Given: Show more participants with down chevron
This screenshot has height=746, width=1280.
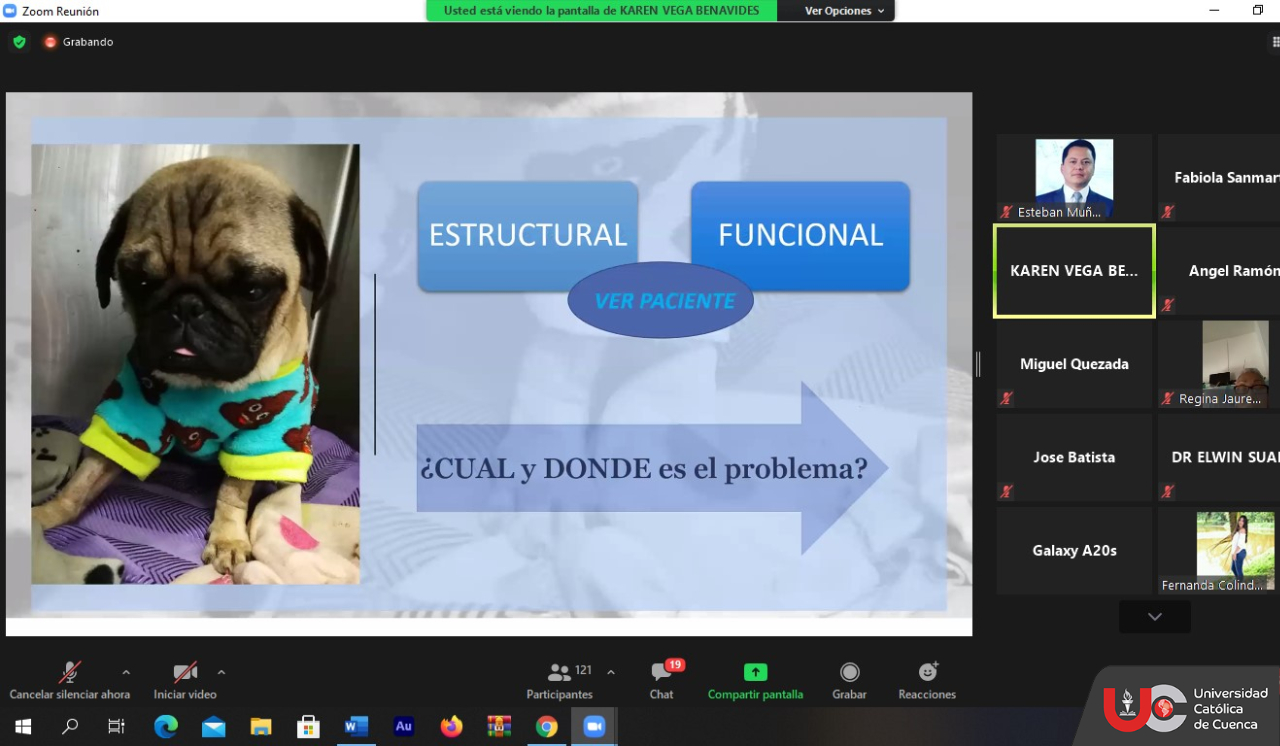Looking at the screenshot, I should tap(1155, 616).
